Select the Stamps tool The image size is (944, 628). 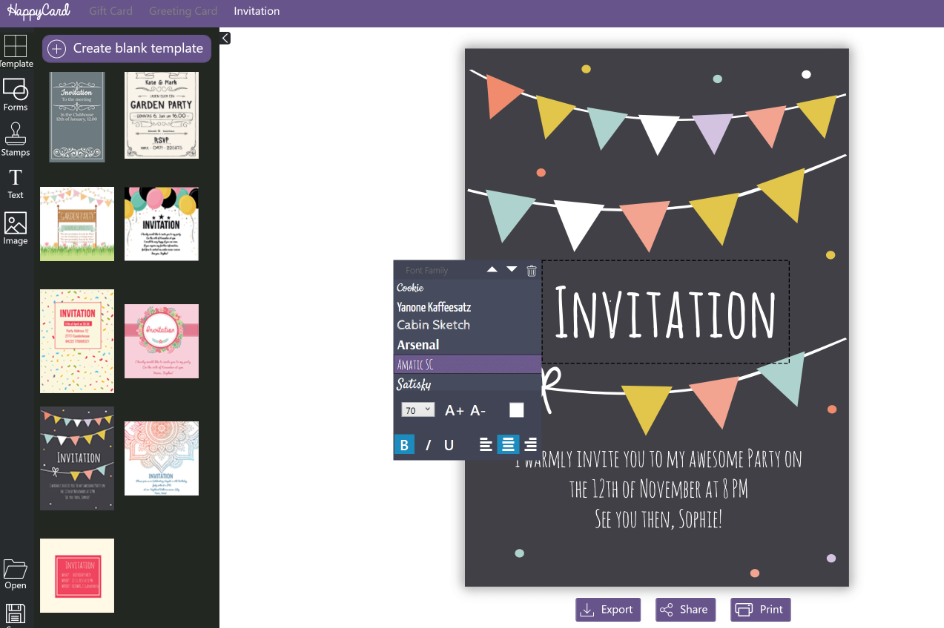[15, 139]
